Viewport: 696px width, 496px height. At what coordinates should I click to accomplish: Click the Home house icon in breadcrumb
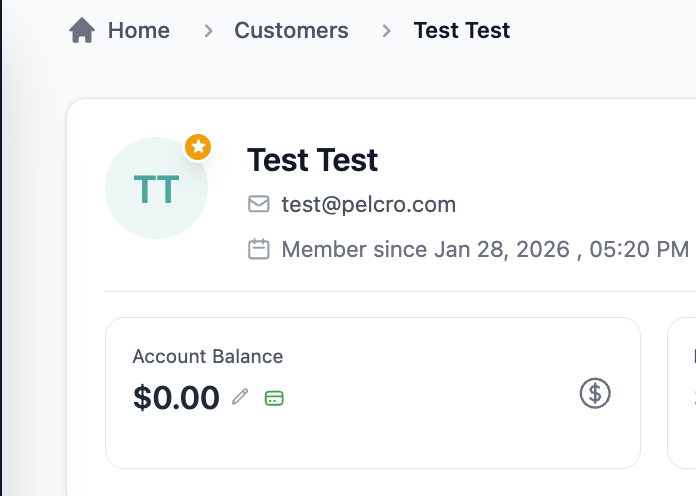coord(82,31)
